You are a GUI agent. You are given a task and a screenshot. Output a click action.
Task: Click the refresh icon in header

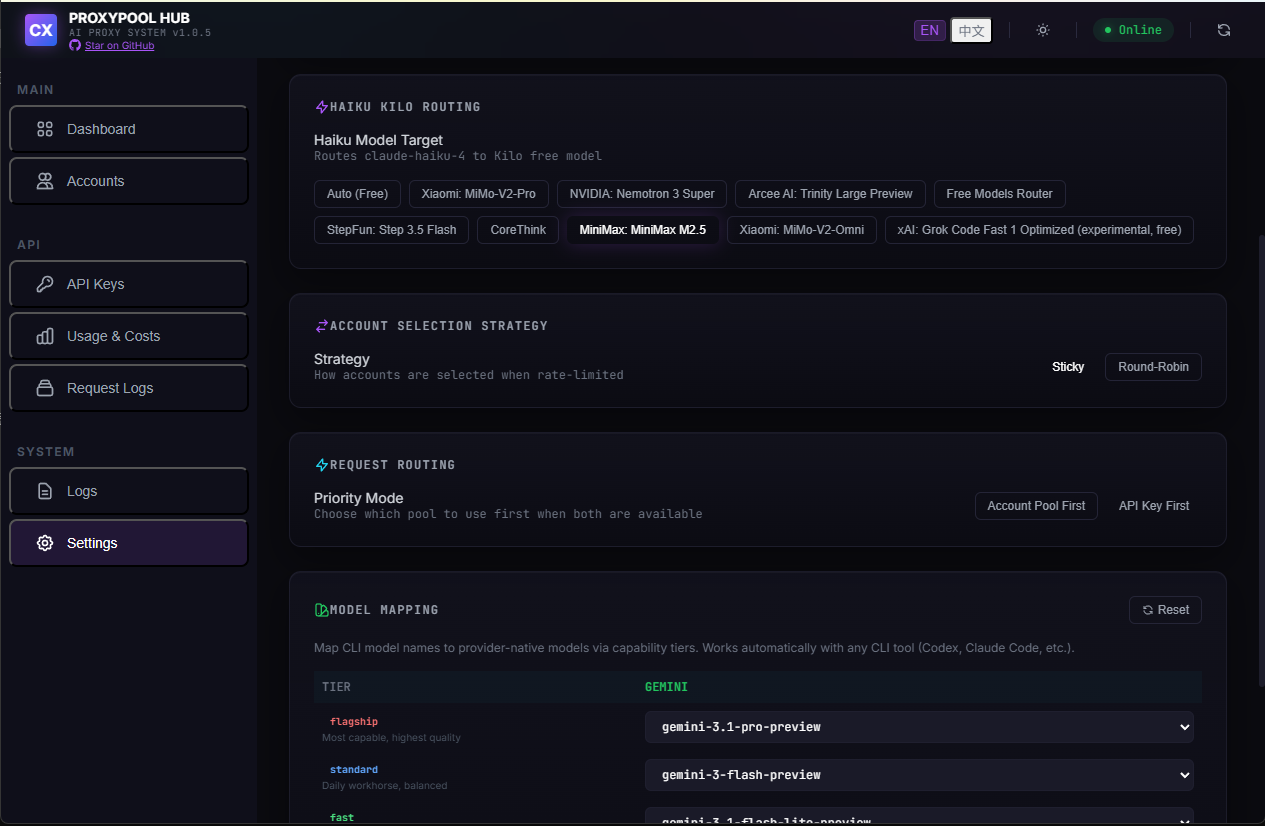[1224, 30]
